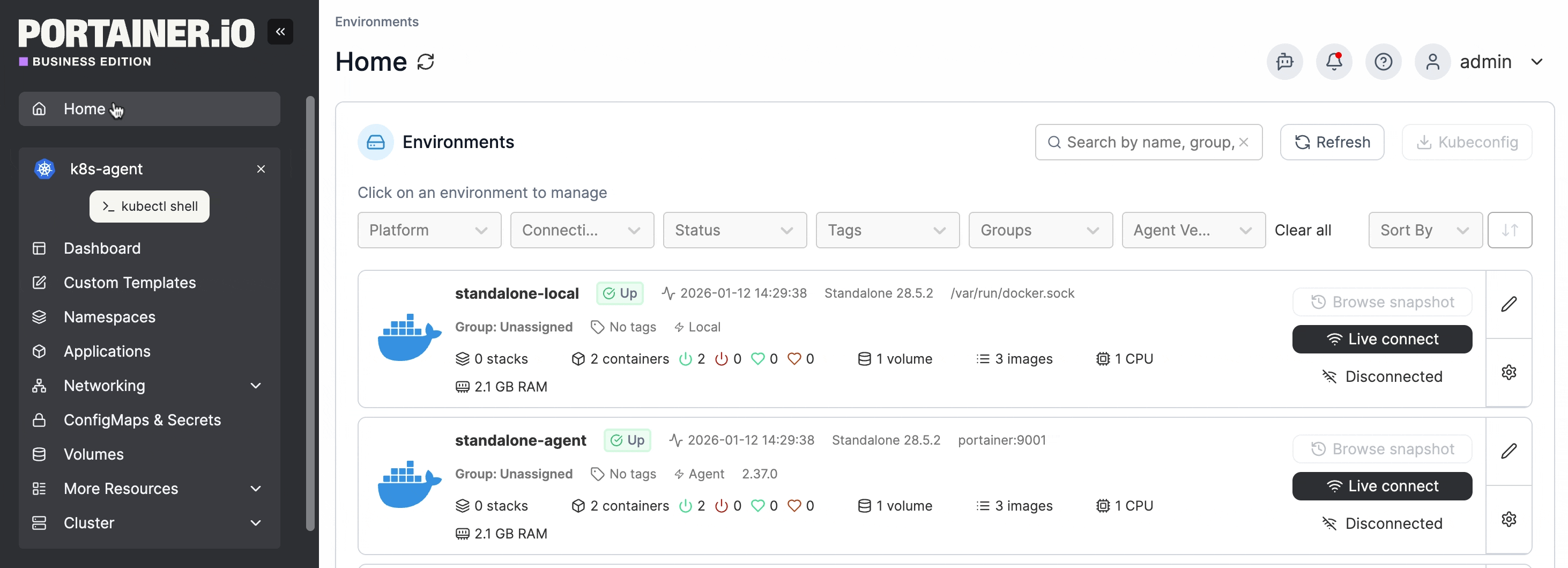Open the Status filter dropdown
The image size is (1568, 568).
click(x=734, y=230)
